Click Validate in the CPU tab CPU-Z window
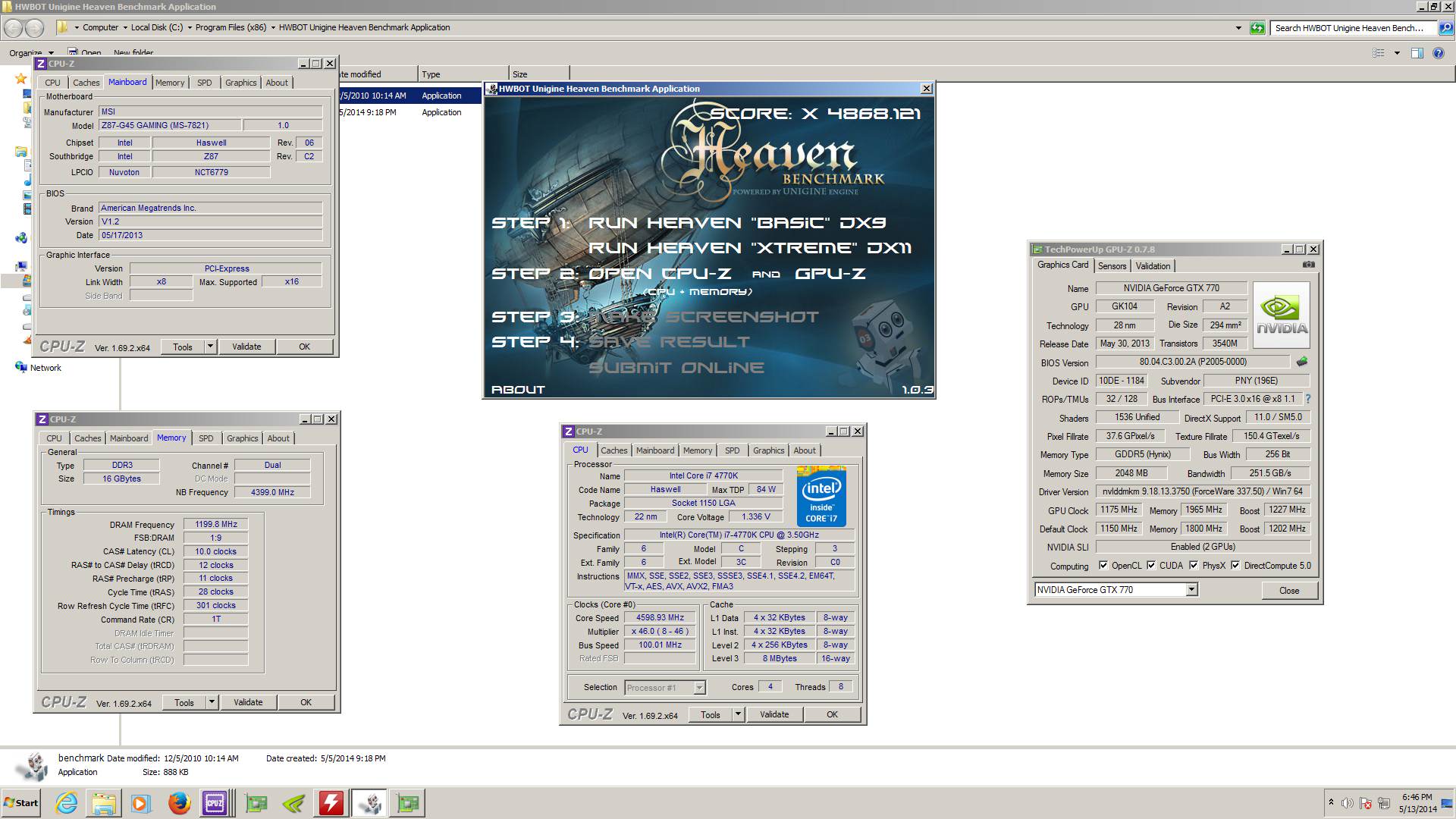Screen dimensions: 1456x819 point(774,714)
